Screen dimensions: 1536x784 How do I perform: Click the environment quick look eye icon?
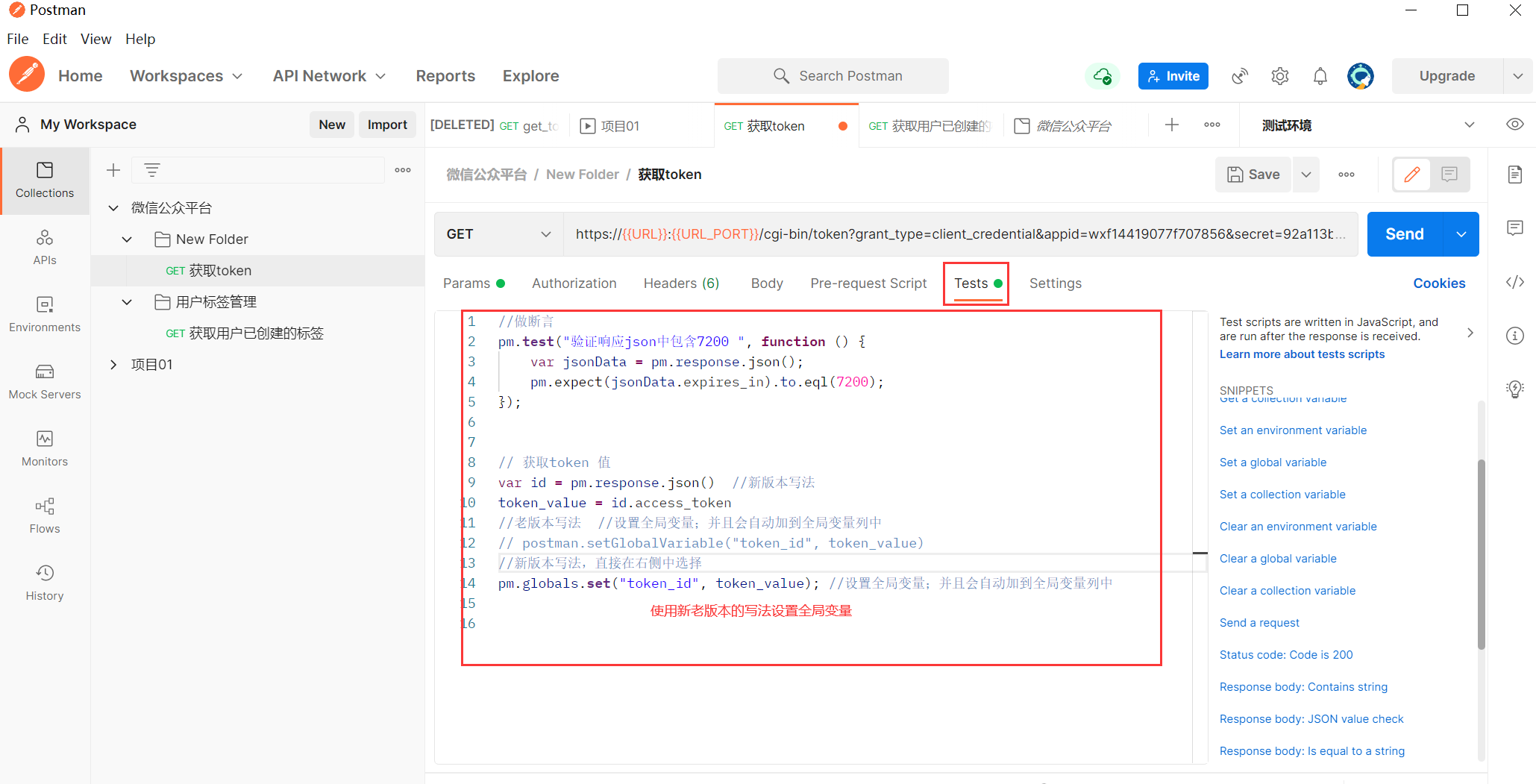point(1514,125)
